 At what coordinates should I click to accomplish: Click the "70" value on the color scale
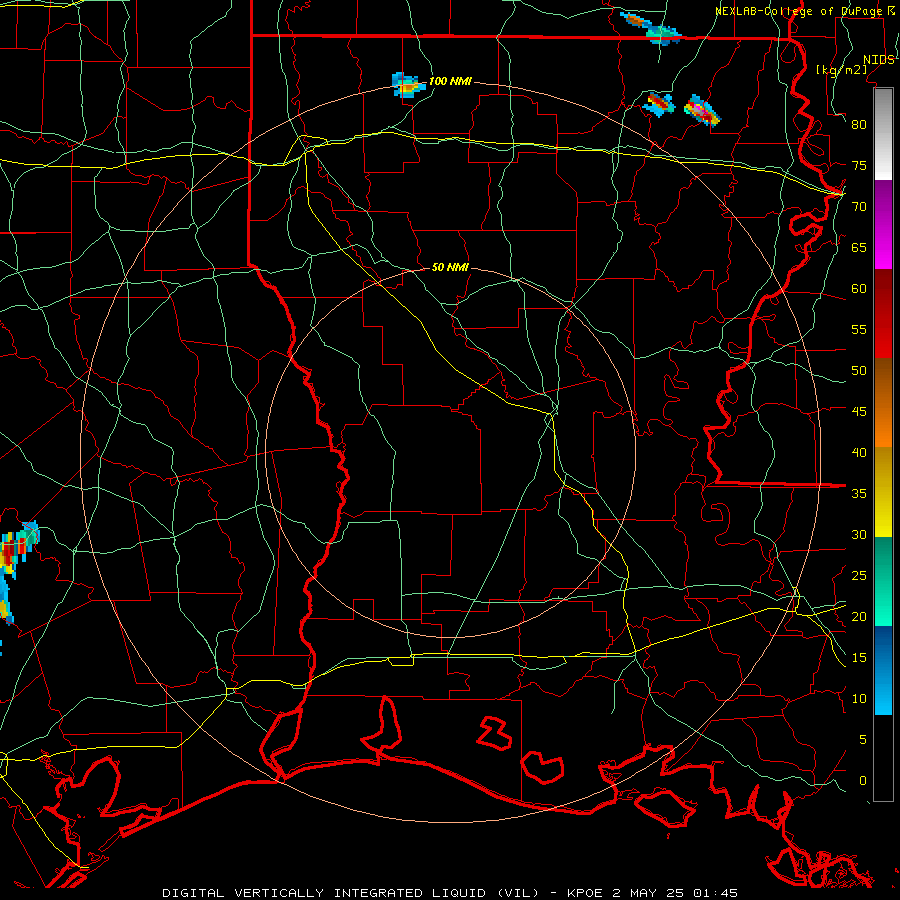point(859,207)
